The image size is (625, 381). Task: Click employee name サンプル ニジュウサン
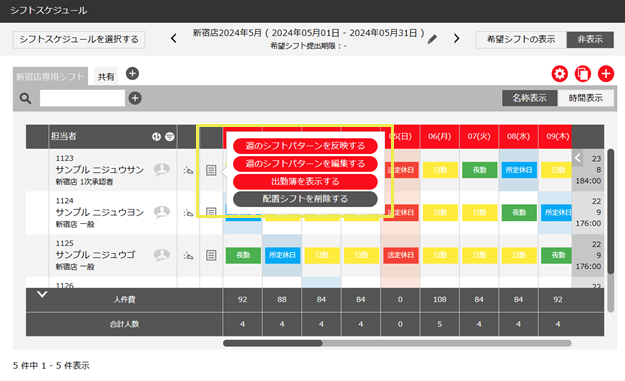tap(100, 170)
